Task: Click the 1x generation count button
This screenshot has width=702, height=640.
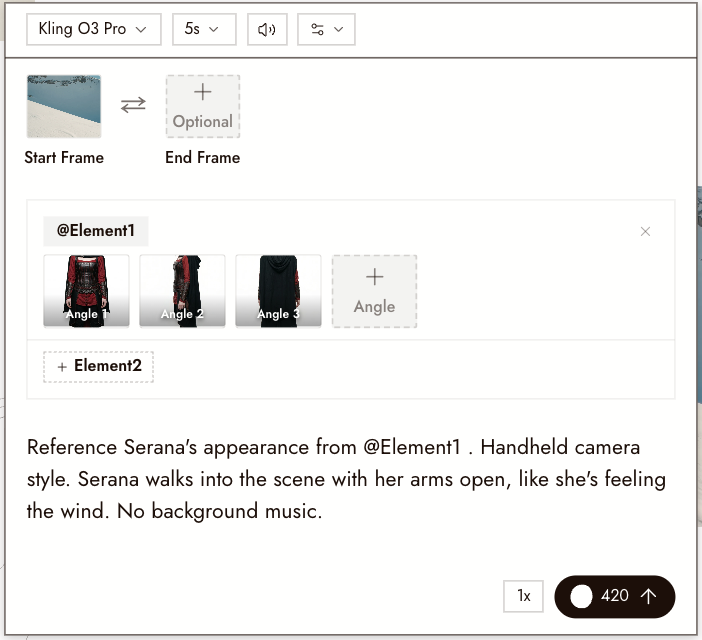Action: click(x=523, y=596)
